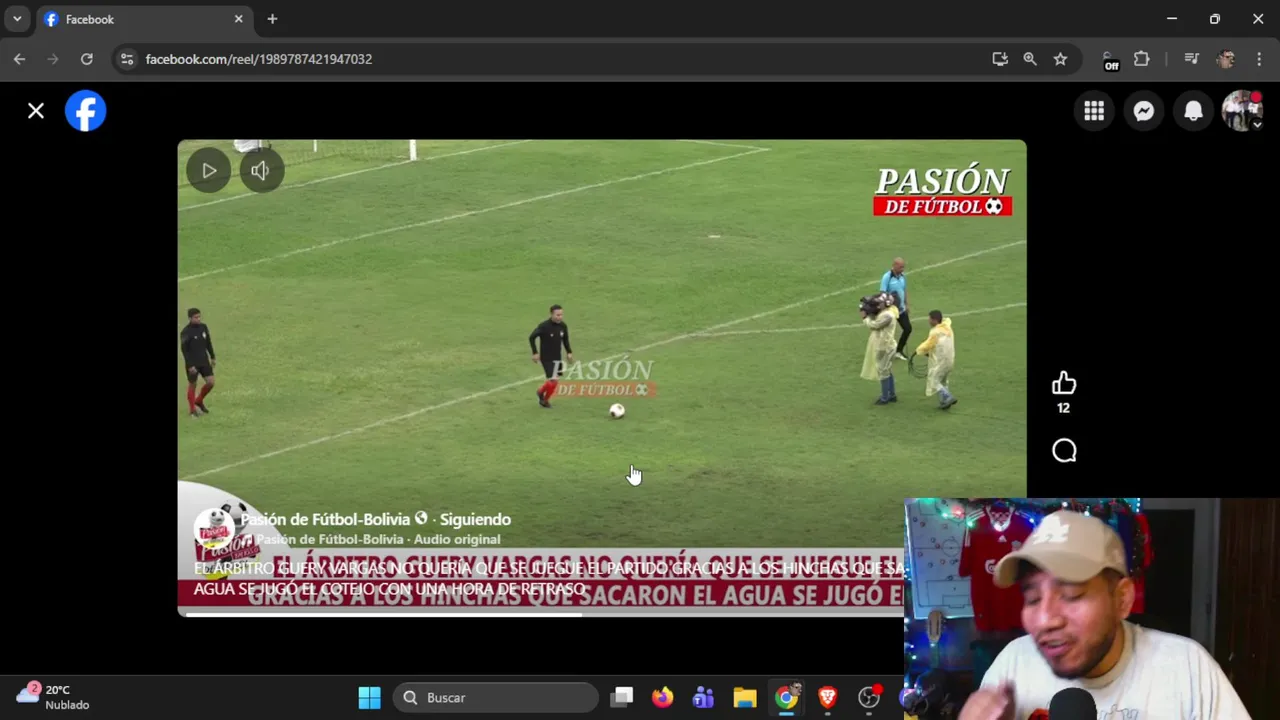Click the Buscar taskbar search box
Viewport: 1280px width, 720px height.
click(495, 698)
